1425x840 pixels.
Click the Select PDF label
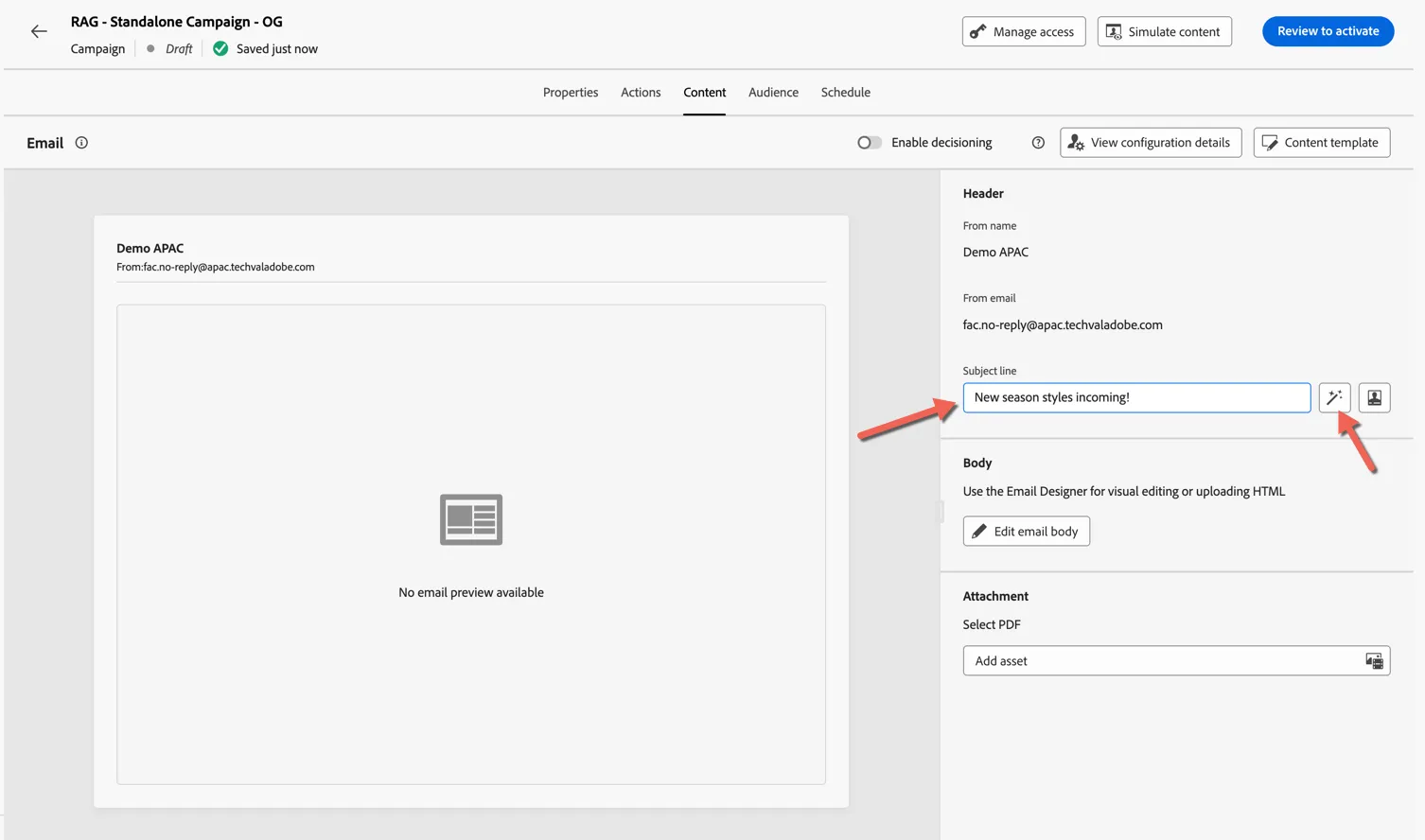pyautogui.click(x=992, y=624)
